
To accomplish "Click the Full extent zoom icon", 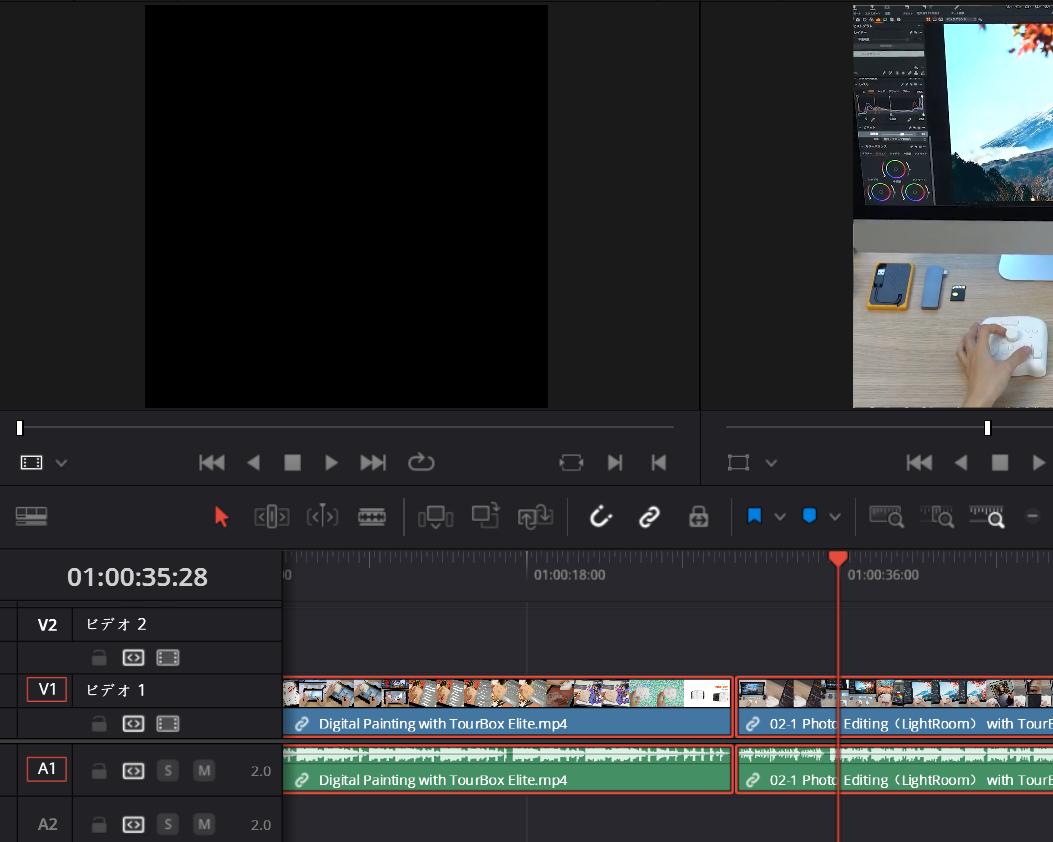I will point(888,517).
